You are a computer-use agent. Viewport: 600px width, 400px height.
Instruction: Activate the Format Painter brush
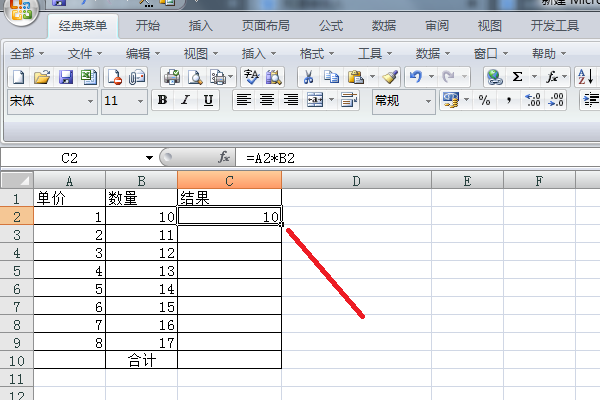(390, 77)
